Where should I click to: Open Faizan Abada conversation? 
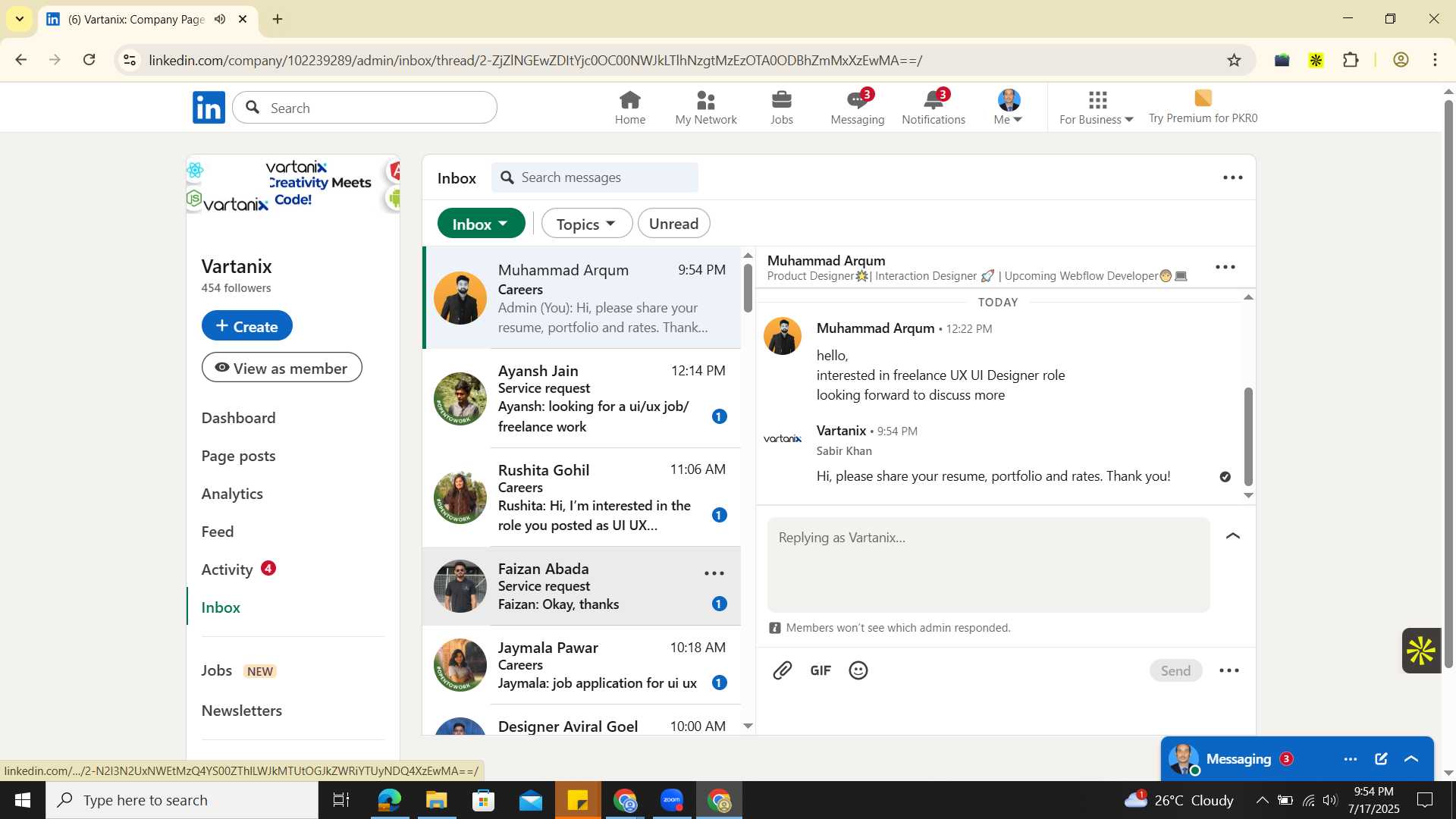582,586
